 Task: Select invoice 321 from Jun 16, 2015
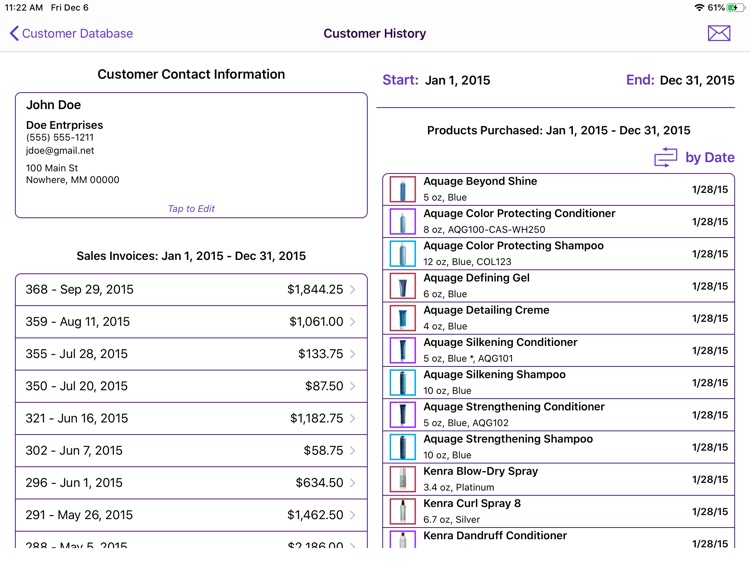191,418
